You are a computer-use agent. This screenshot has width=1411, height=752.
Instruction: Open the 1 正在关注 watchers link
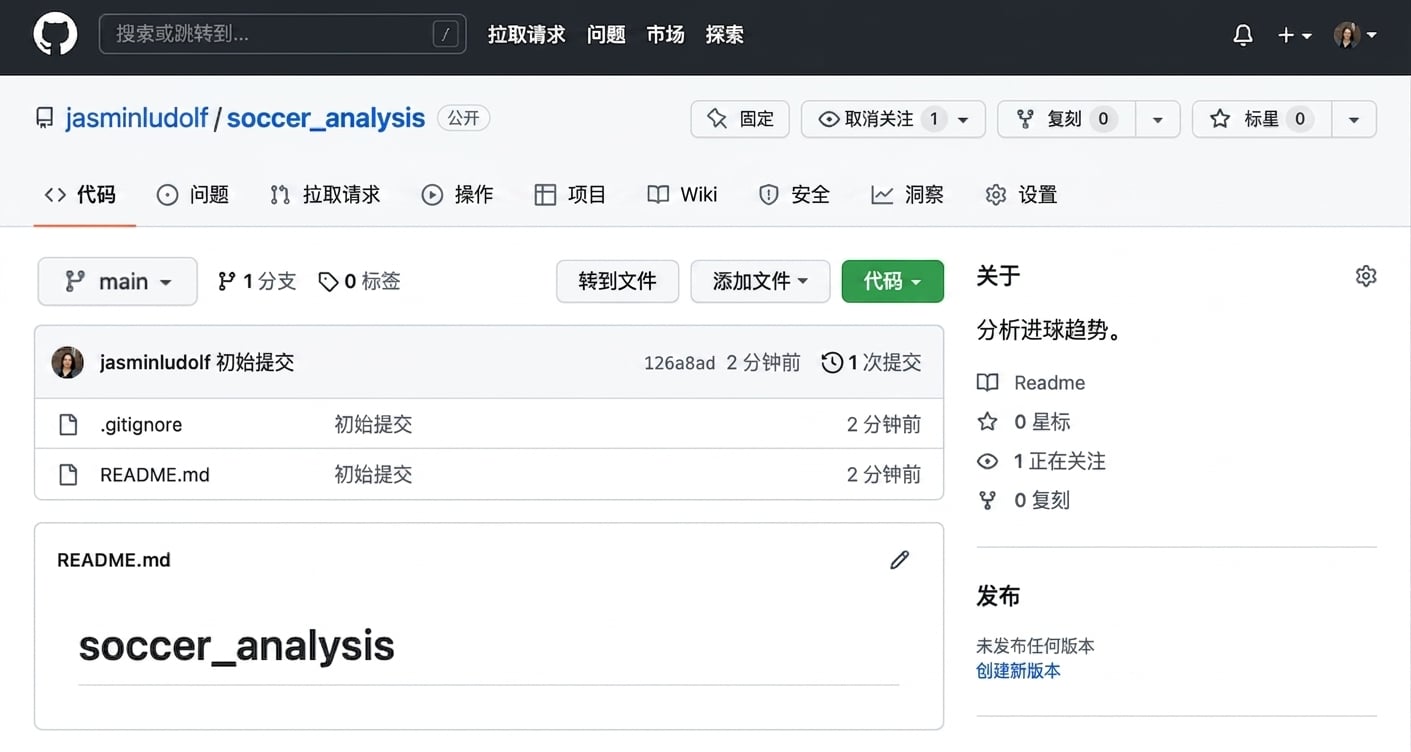[x=1041, y=461]
